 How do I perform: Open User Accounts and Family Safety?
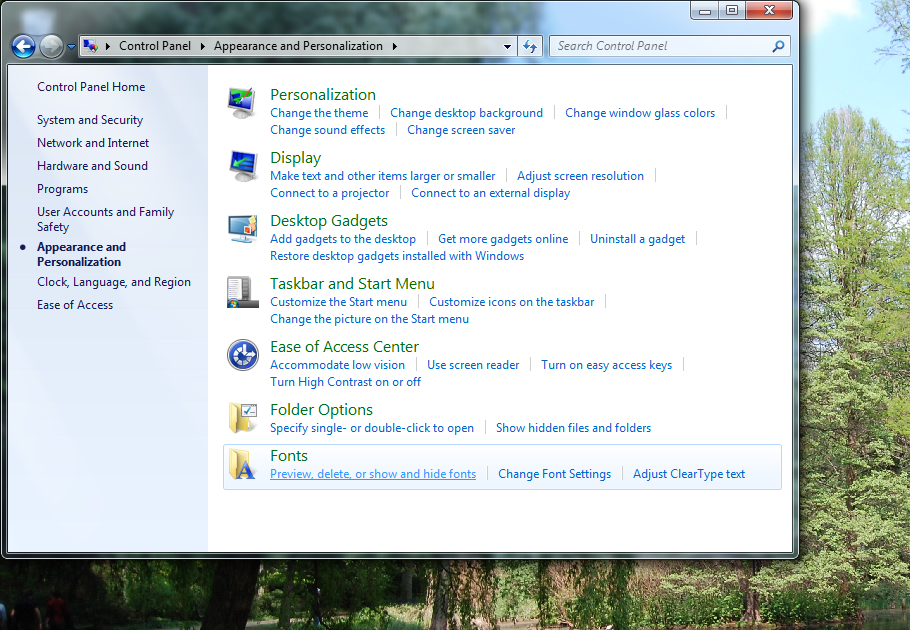click(105, 219)
